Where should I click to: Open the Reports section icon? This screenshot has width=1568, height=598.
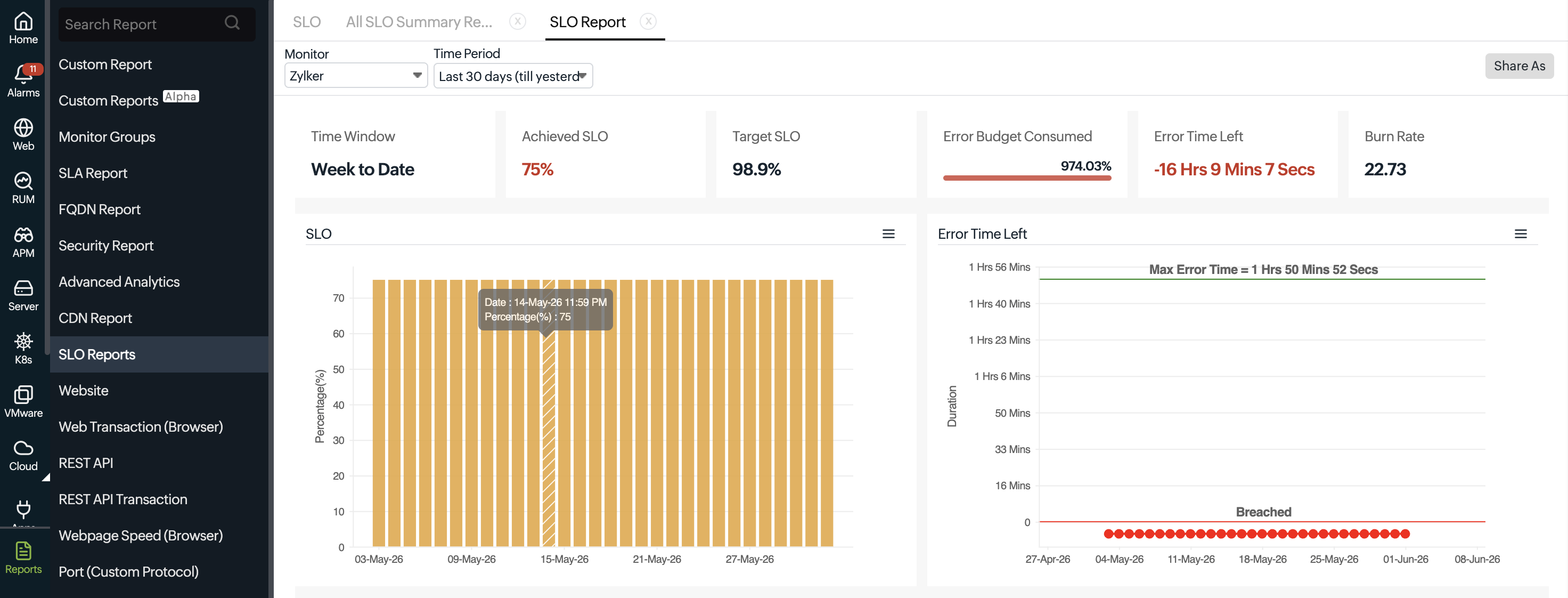(x=23, y=551)
